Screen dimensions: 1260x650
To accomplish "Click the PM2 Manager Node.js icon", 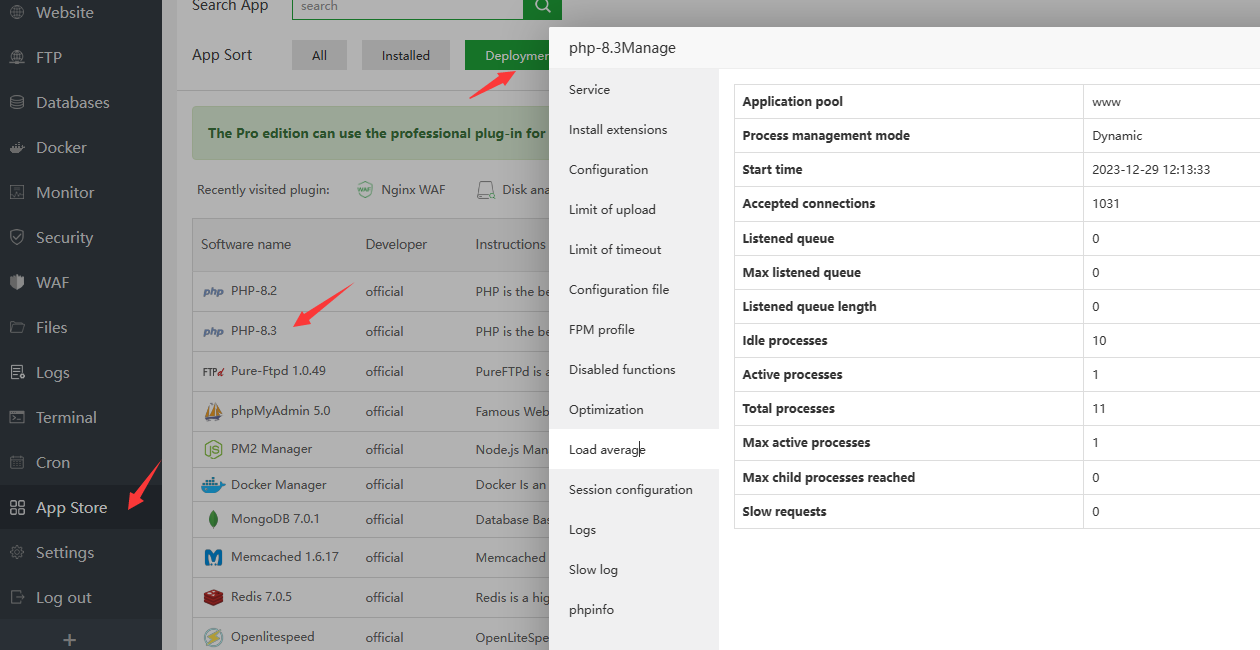I will point(213,450).
